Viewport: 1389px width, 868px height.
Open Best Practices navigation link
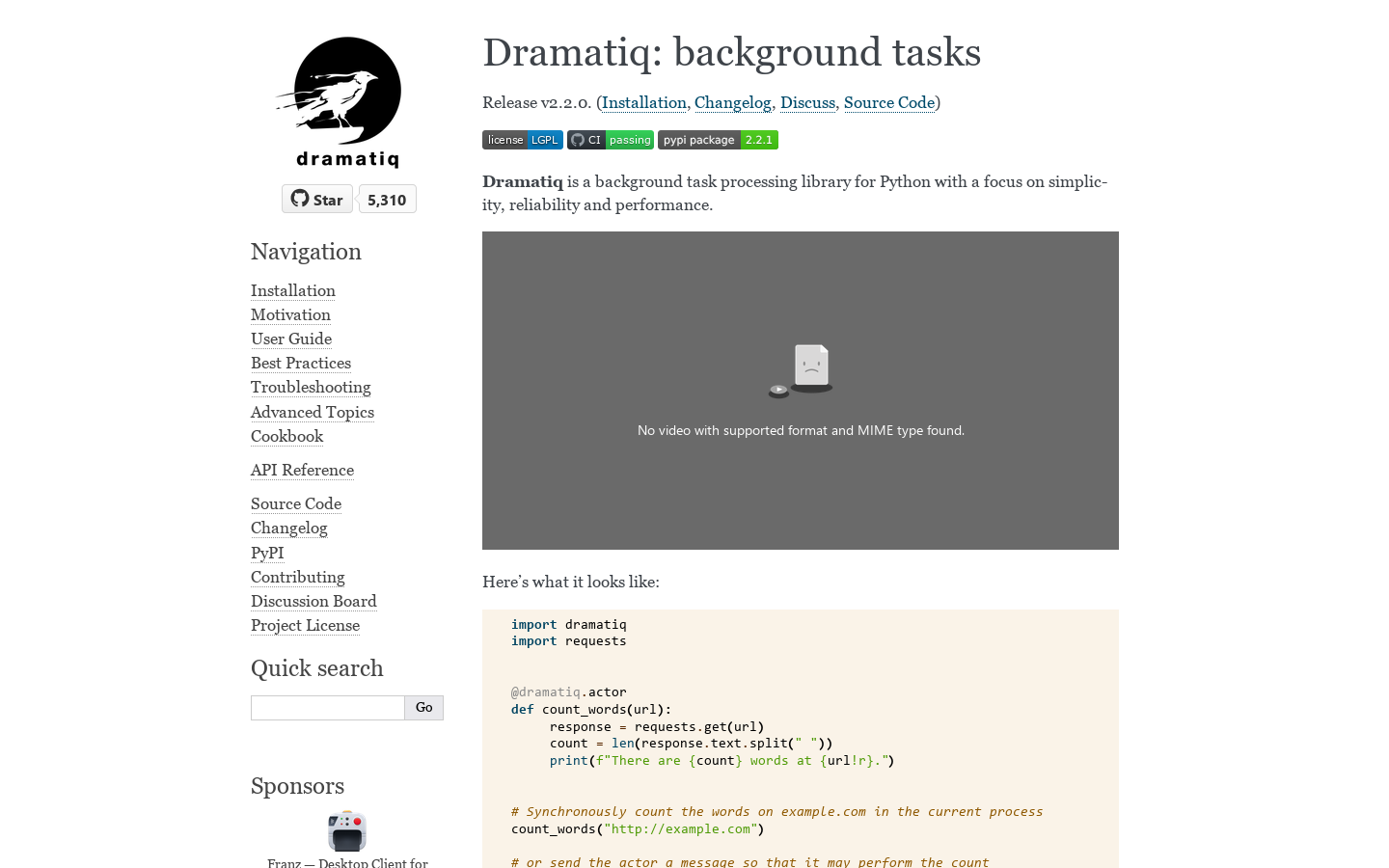(301, 363)
